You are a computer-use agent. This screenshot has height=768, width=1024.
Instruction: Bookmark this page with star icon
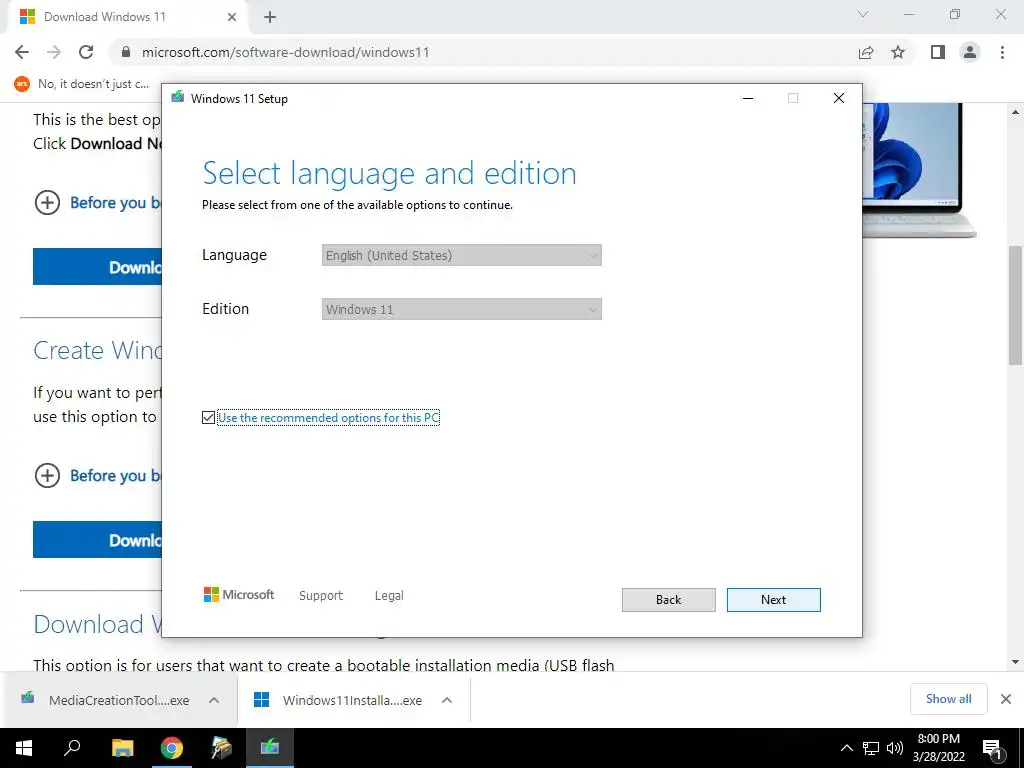[898, 52]
